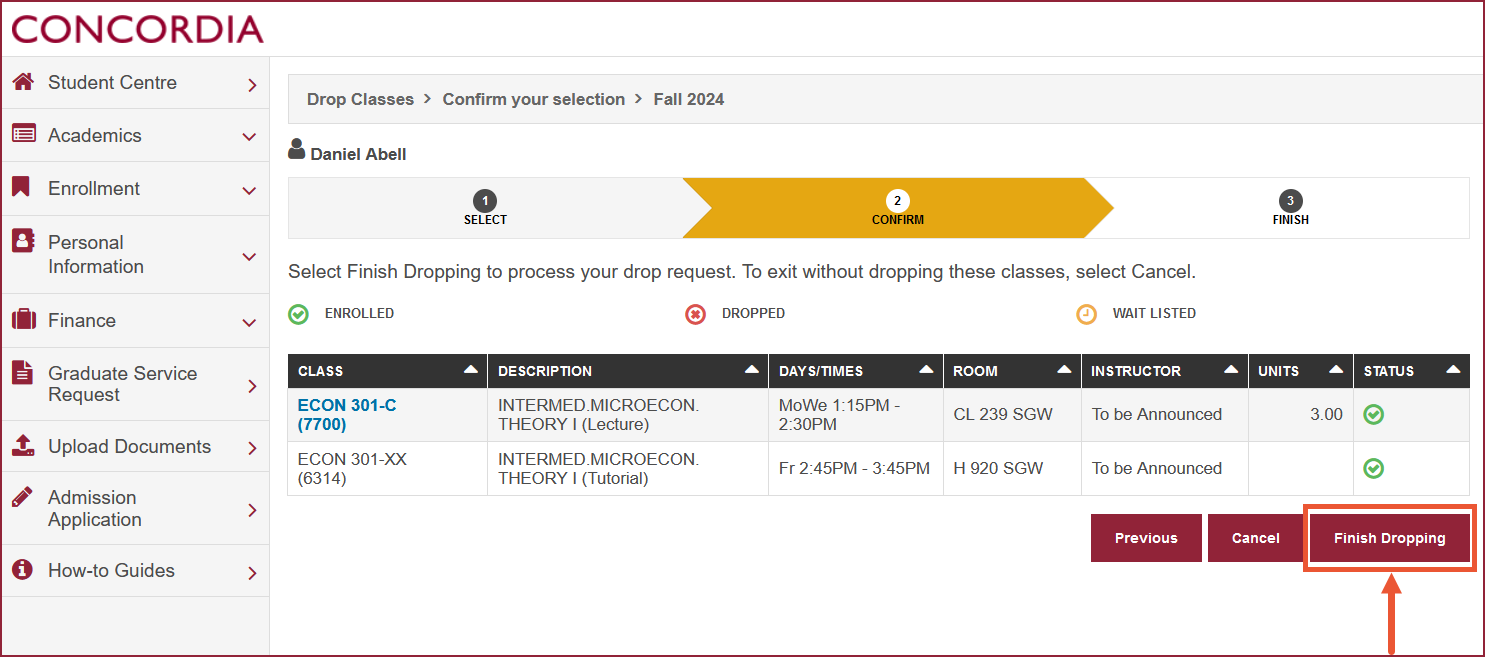Sort table by Description column arrow
This screenshot has height=657, width=1485.
(x=752, y=370)
